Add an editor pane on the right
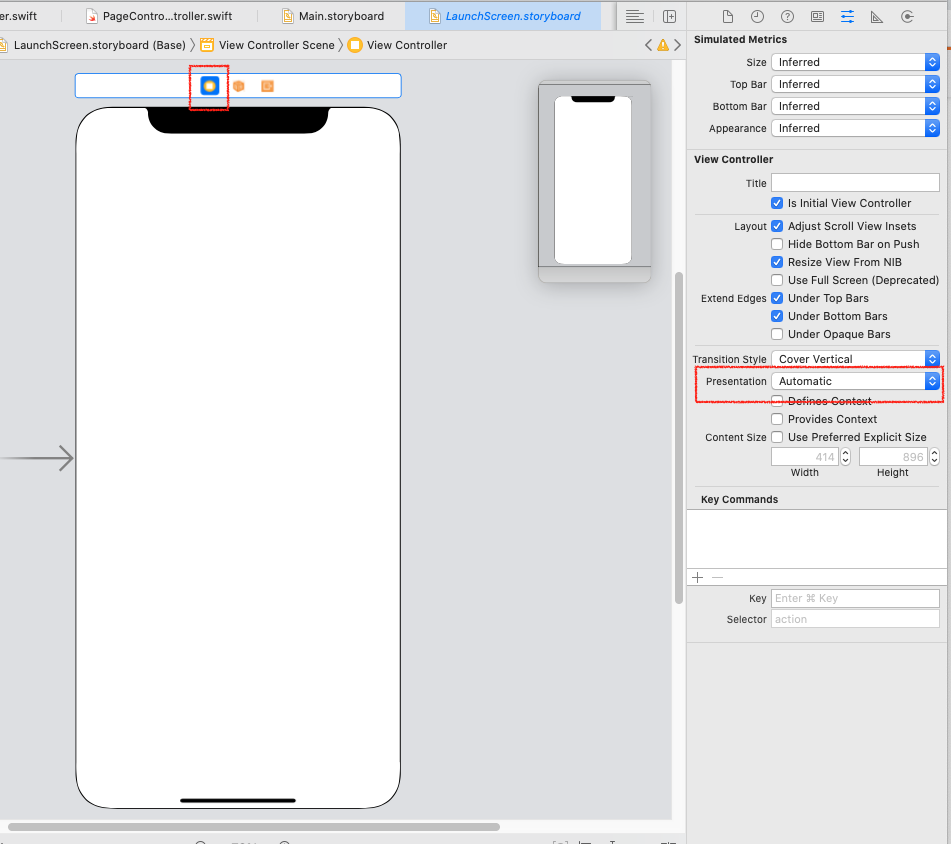 [x=670, y=17]
